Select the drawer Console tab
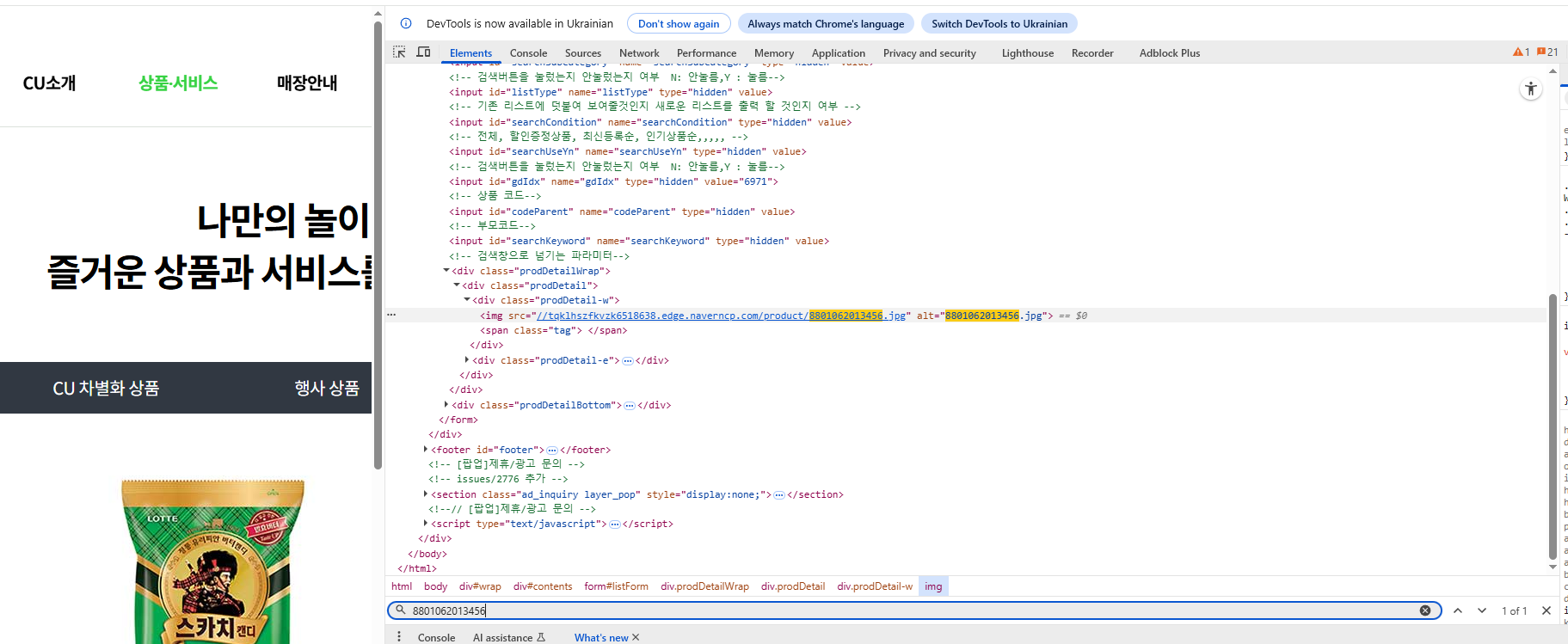 [x=436, y=637]
